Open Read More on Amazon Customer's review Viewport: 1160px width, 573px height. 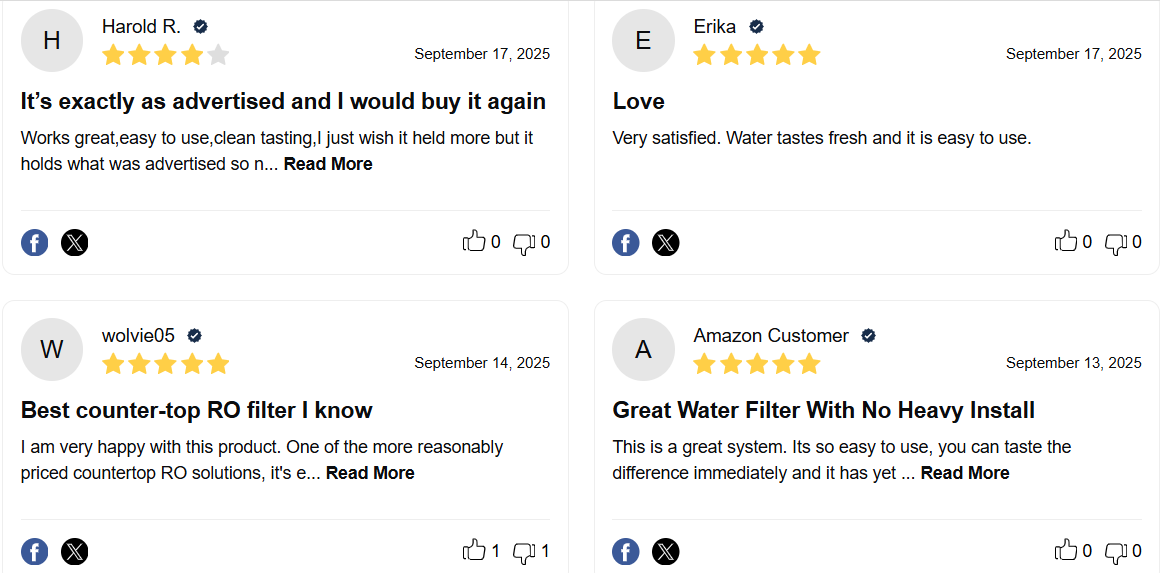965,473
